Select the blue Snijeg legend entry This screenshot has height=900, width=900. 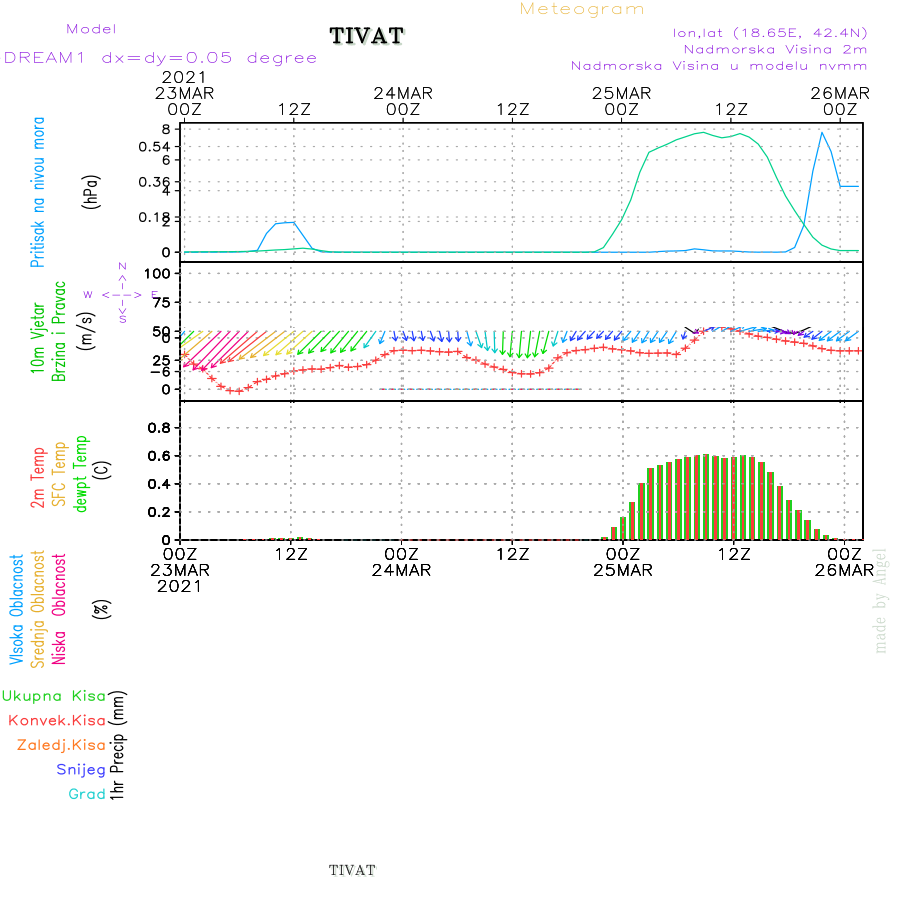point(81,770)
